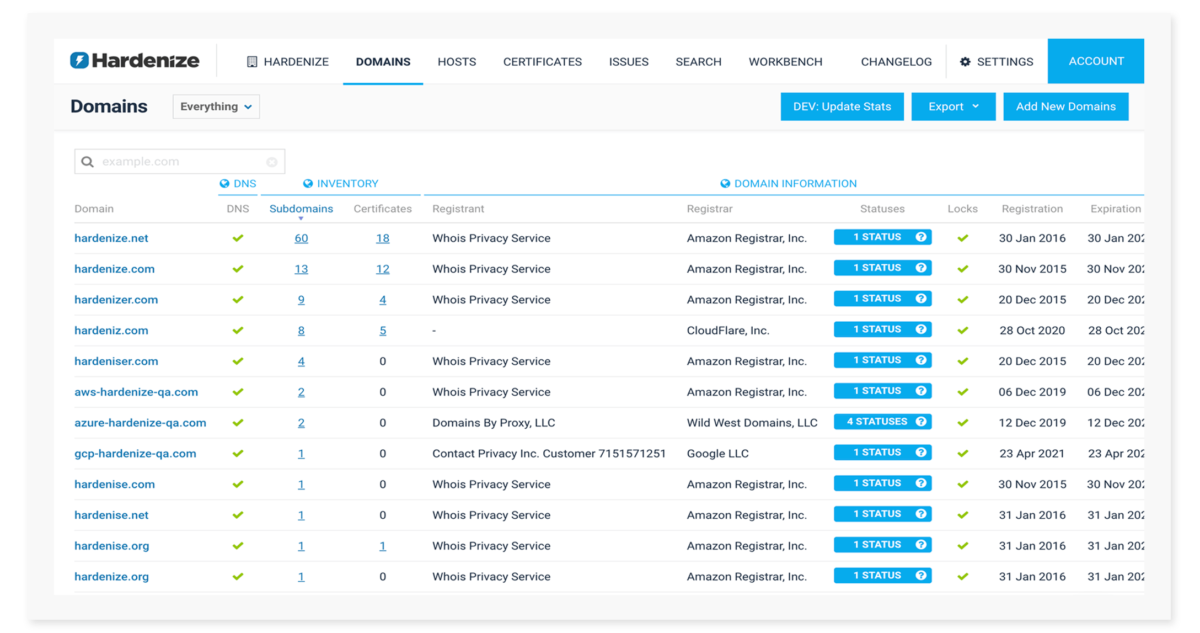Image resolution: width=1200 pixels, height=633 pixels.
Task: Open the Workbench tab
Action: click(x=785, y=62)
